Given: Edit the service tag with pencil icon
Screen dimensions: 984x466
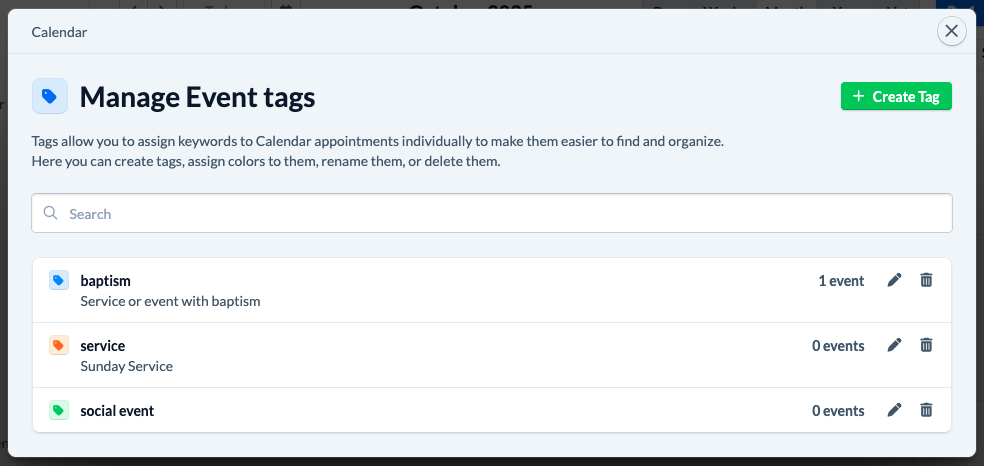Looking at the screenshot, I should tap(895, 345).
